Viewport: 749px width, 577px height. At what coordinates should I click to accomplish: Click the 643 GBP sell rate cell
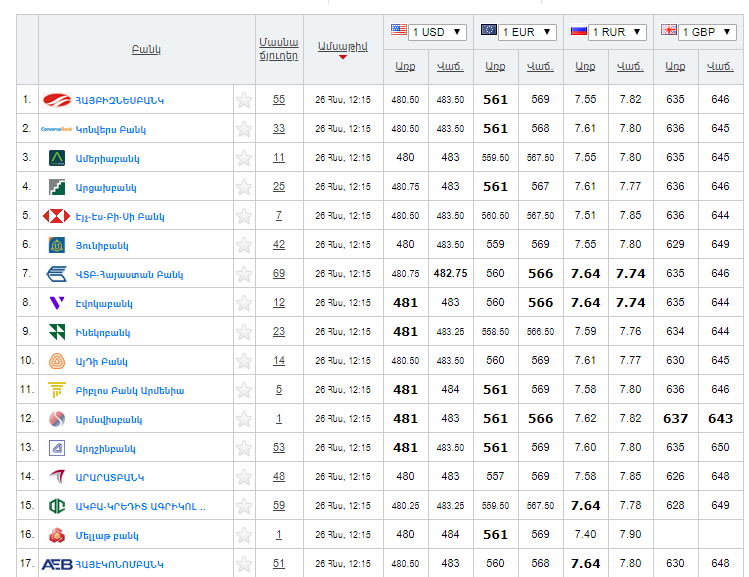coord(720,418)
